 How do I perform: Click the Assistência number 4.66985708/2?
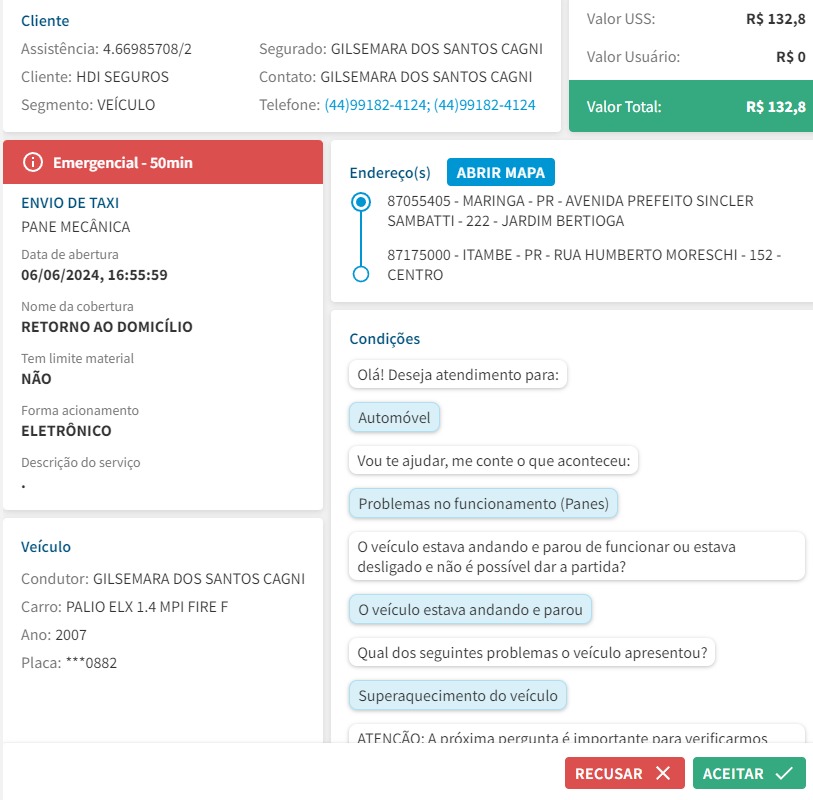coord(147,49)
